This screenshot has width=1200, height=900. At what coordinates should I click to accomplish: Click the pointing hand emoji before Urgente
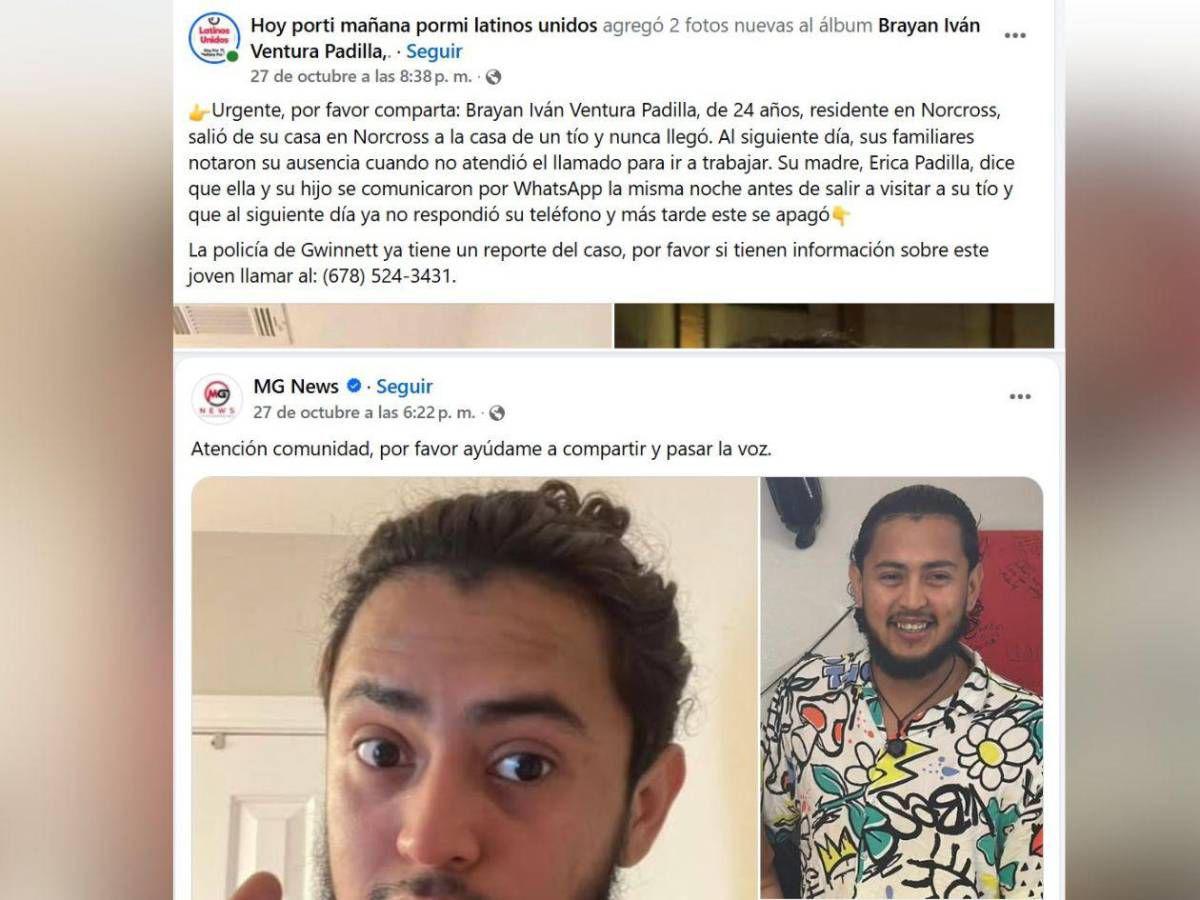198,112
